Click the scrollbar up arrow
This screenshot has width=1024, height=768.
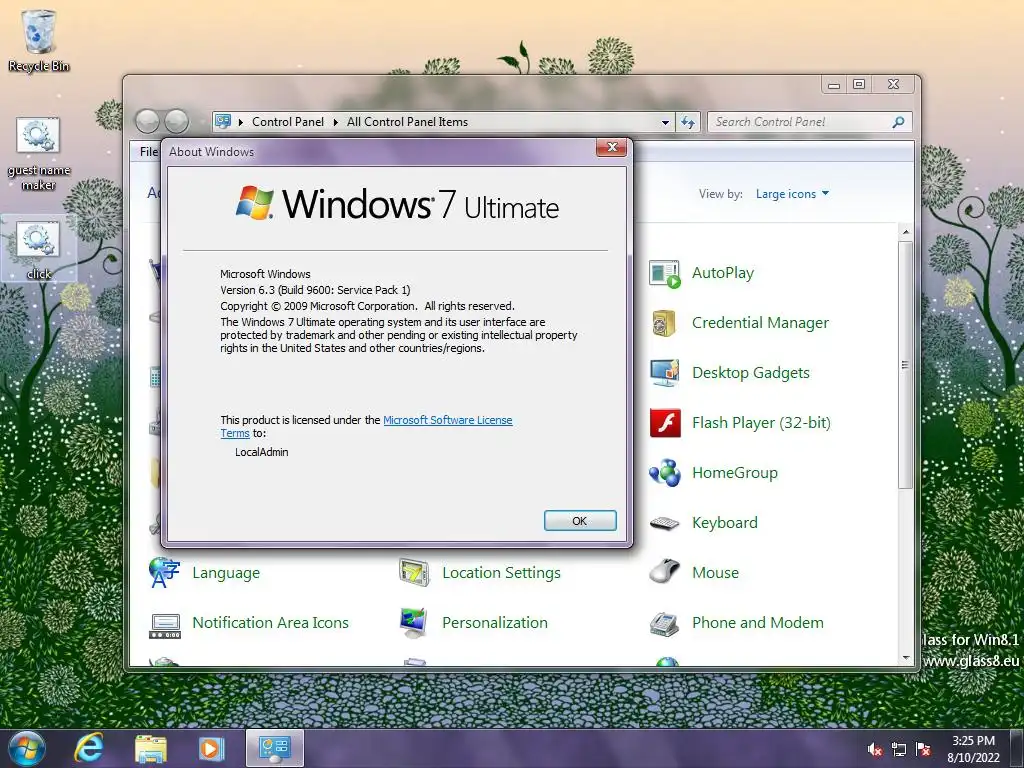906,232
